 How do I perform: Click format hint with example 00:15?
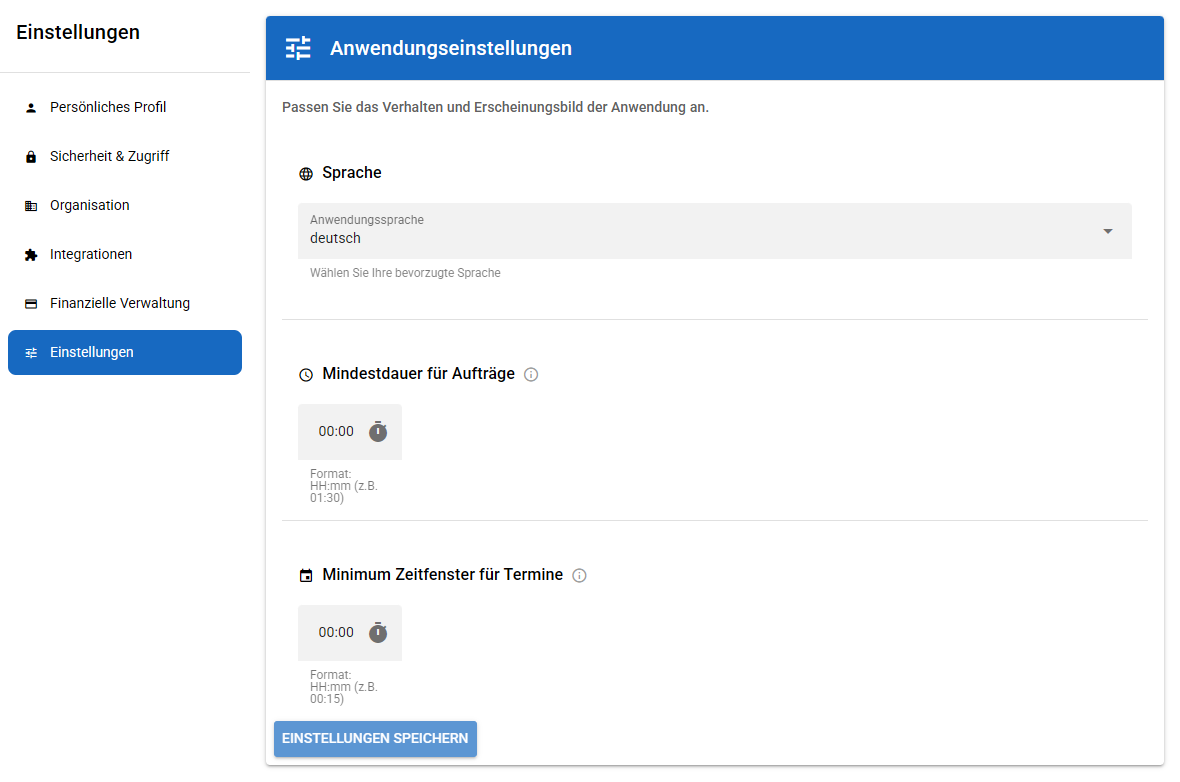coord(344,686)
